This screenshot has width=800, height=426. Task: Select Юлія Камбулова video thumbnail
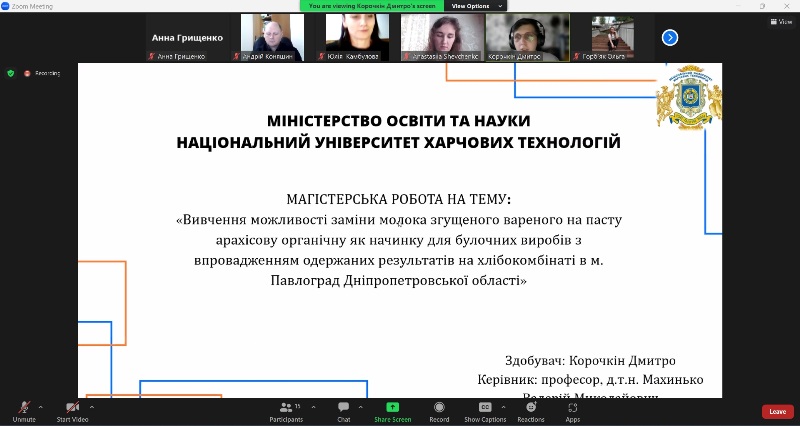click(357, 38)
